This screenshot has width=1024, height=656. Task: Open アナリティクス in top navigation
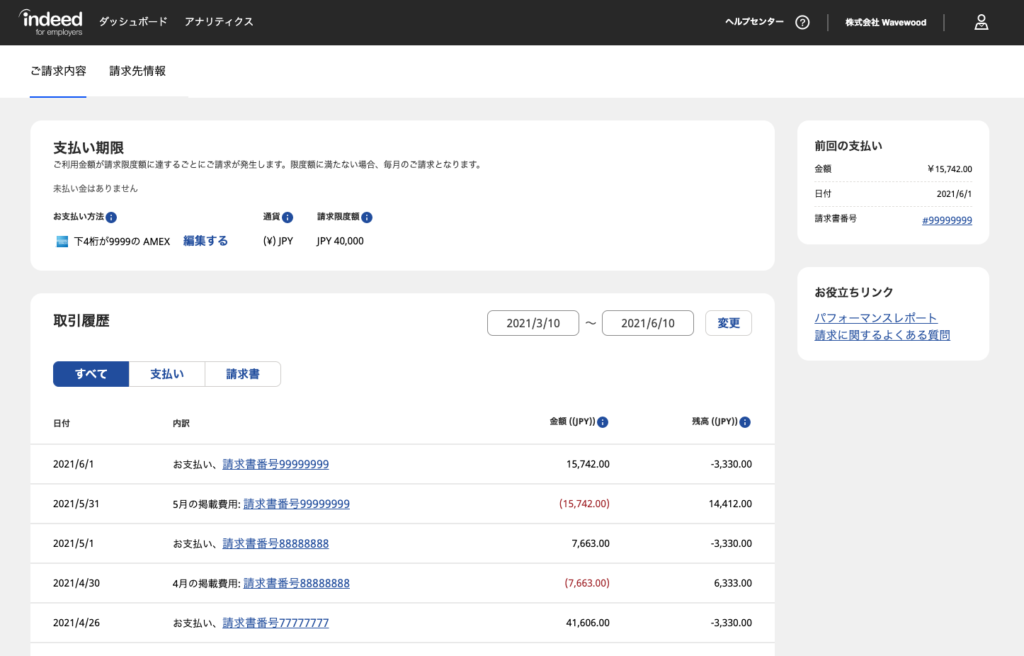[219, 22]
